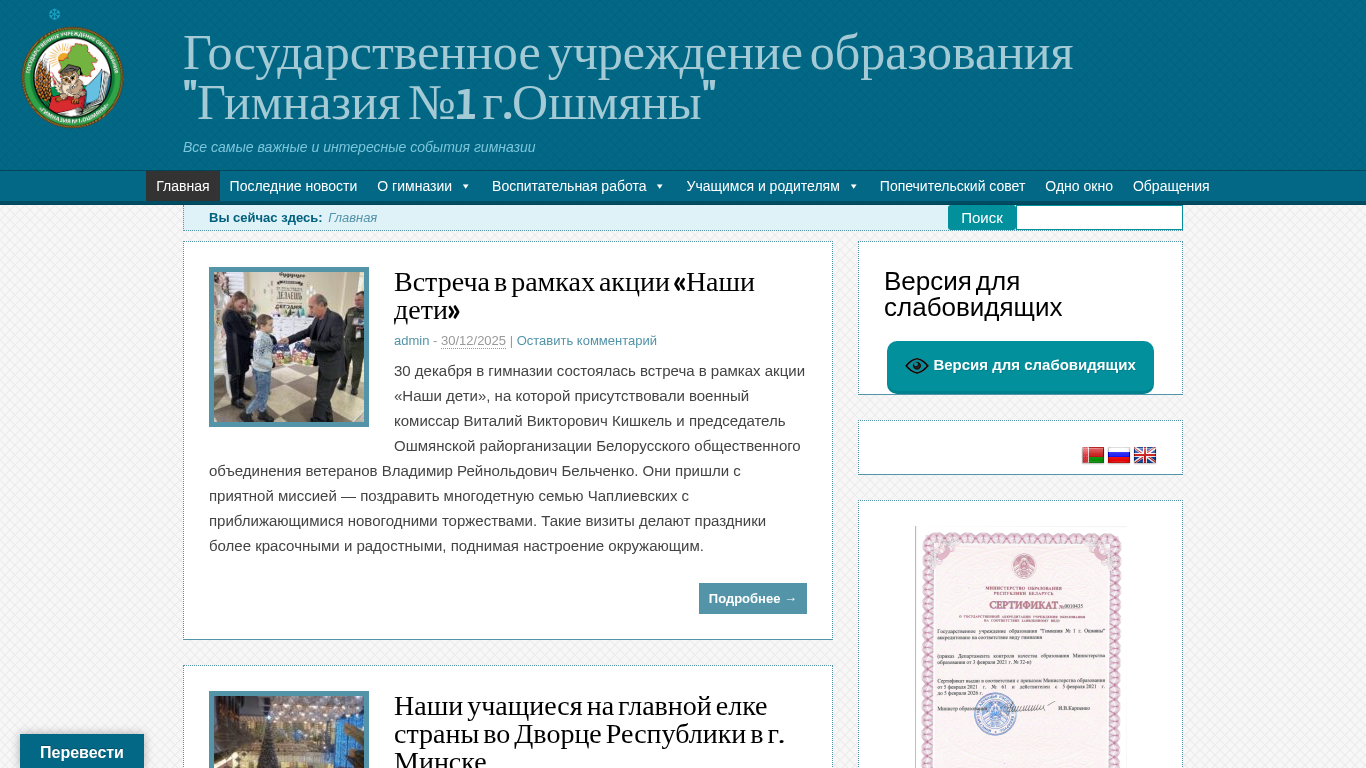Open the accreditation certificate image
The height and width of the screenshot is (768, 1366).
(x=1021, y=647)
